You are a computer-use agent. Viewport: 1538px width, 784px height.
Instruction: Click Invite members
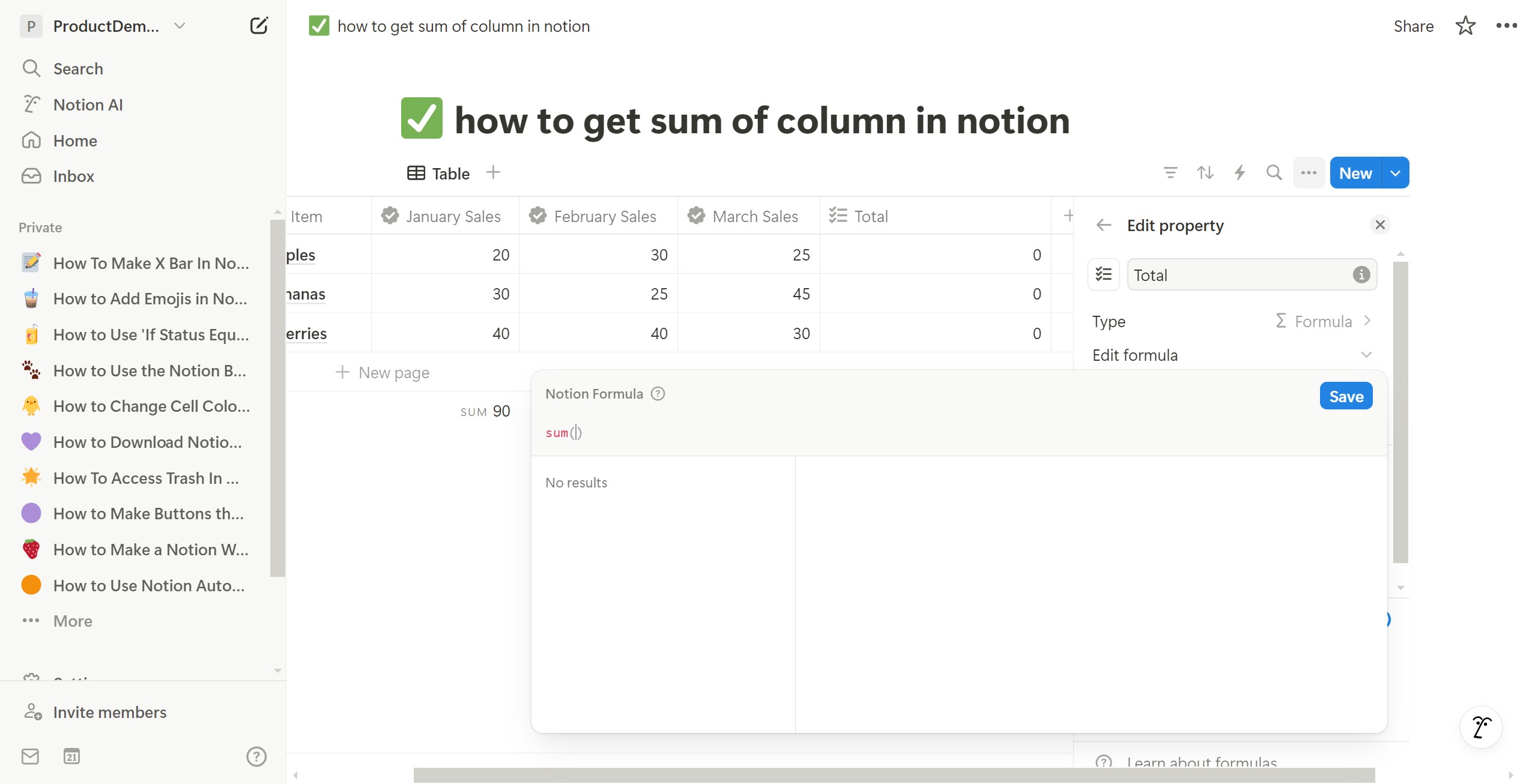(x=109, y=712)
